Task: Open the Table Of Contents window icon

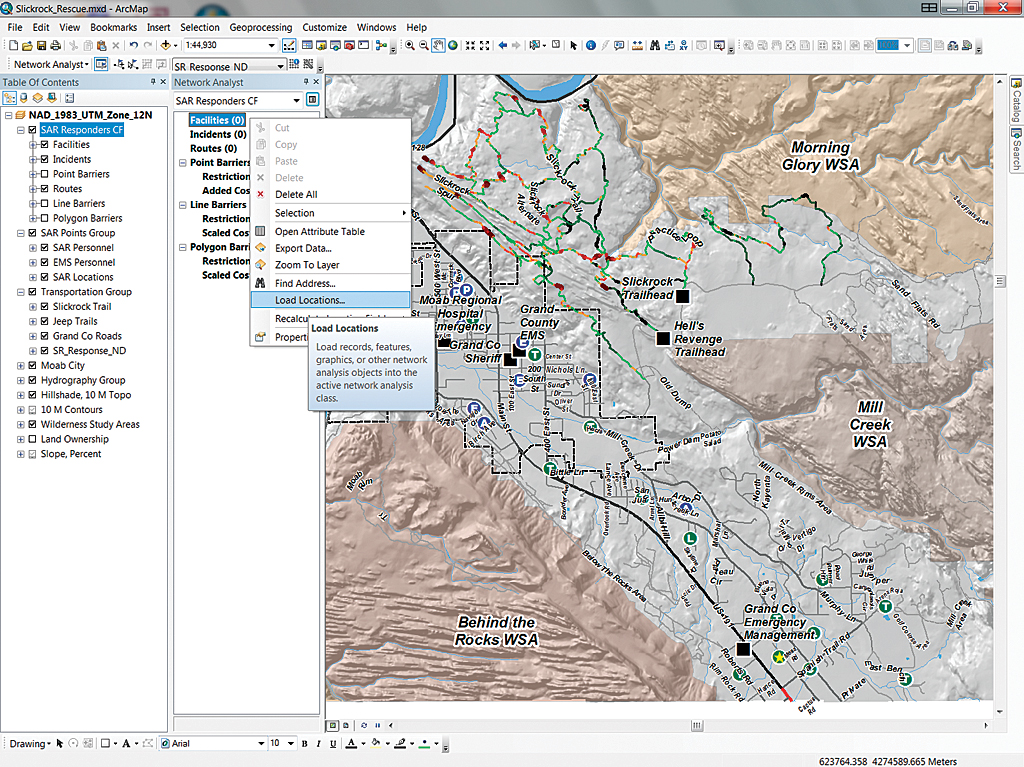Action: click(x=307, y=46)
